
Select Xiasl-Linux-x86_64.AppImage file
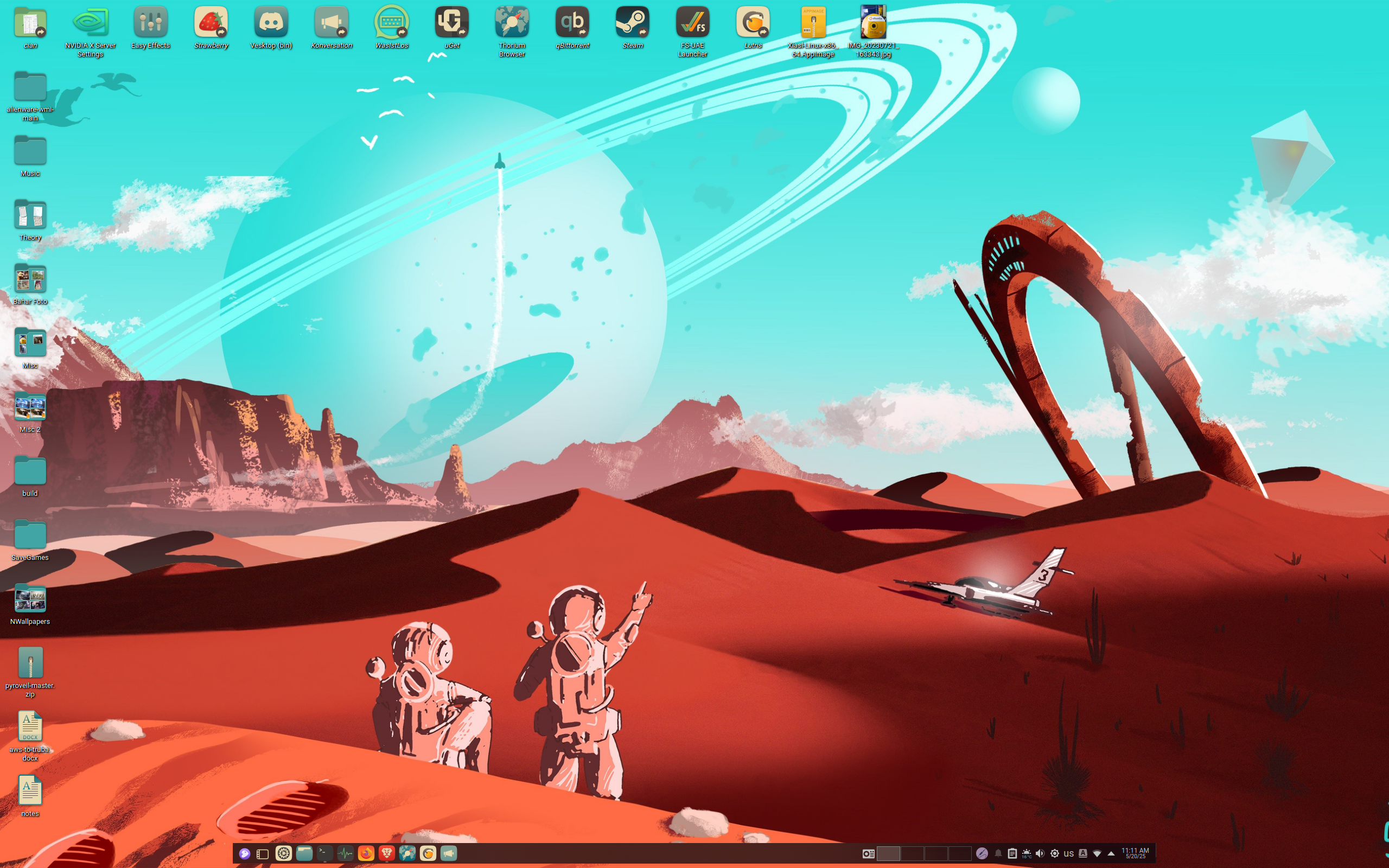813,31
